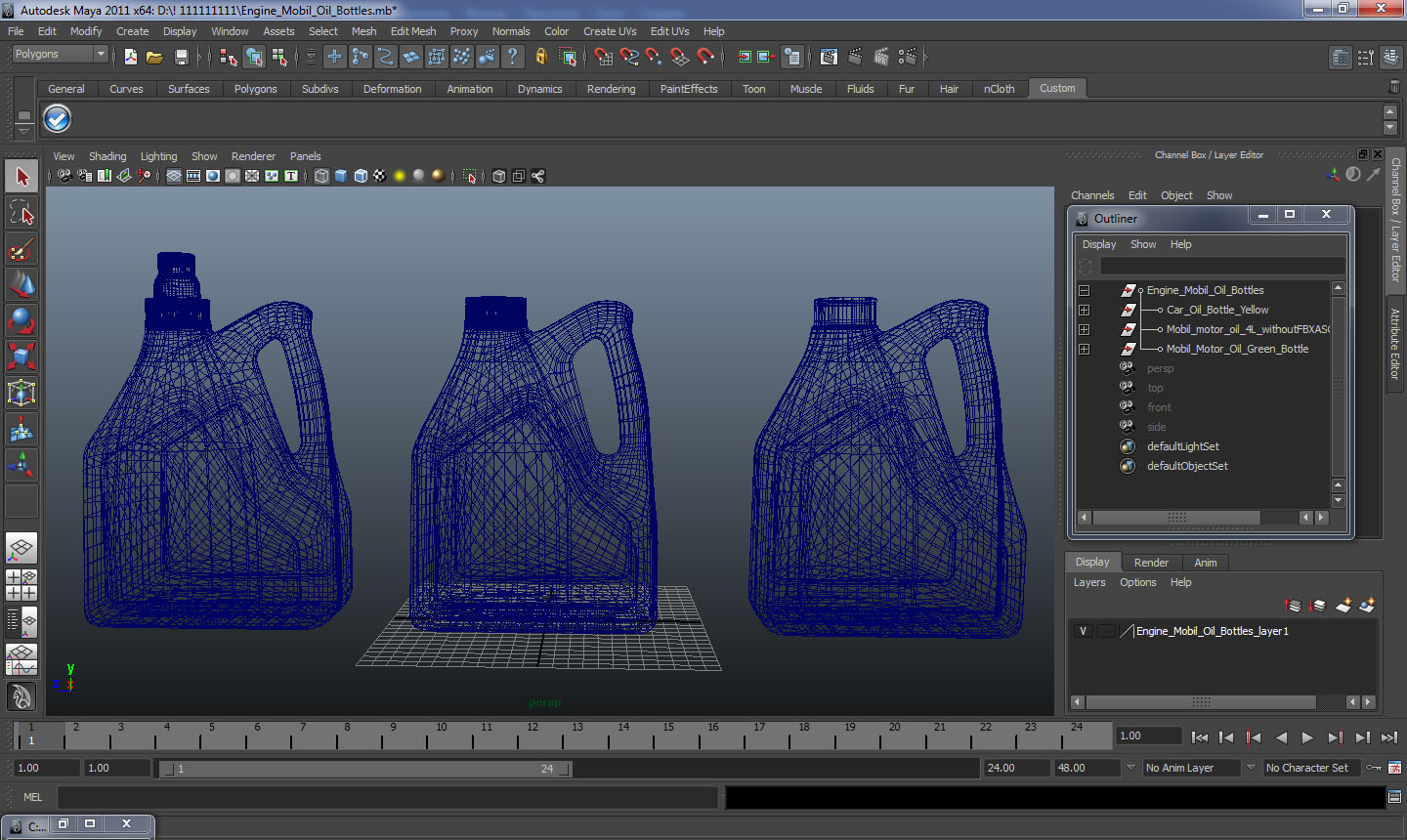Click the MEL command line input field
Image resolution: width=1407 pixels, height=840 pixels.
click(x=388, y=797)
